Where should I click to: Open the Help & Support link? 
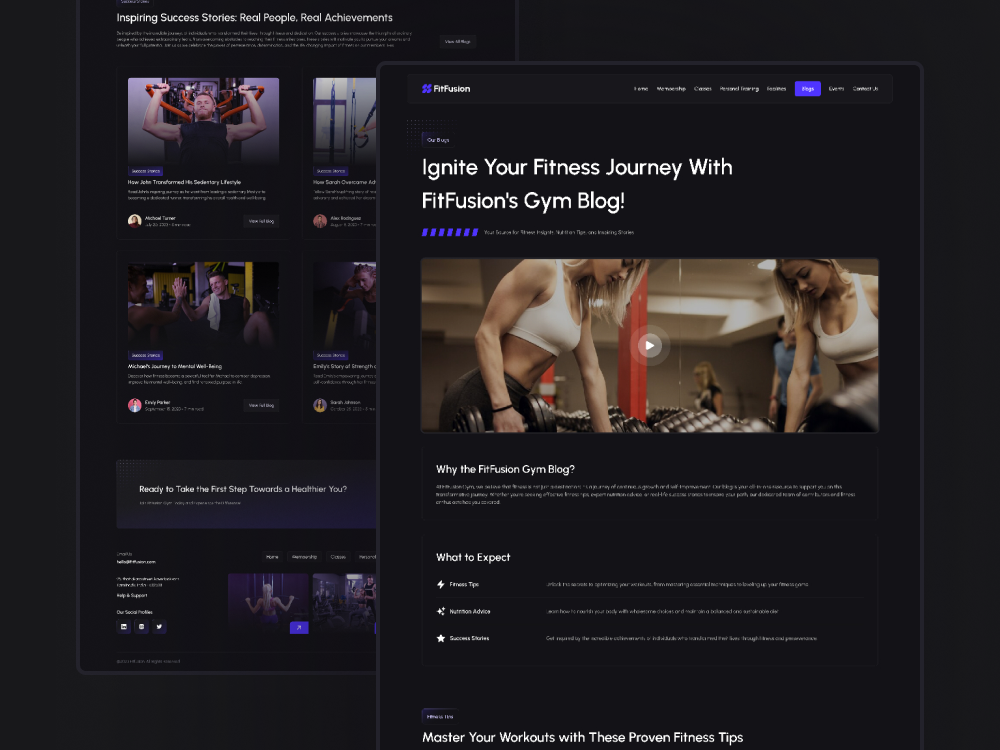pos(132,597)
